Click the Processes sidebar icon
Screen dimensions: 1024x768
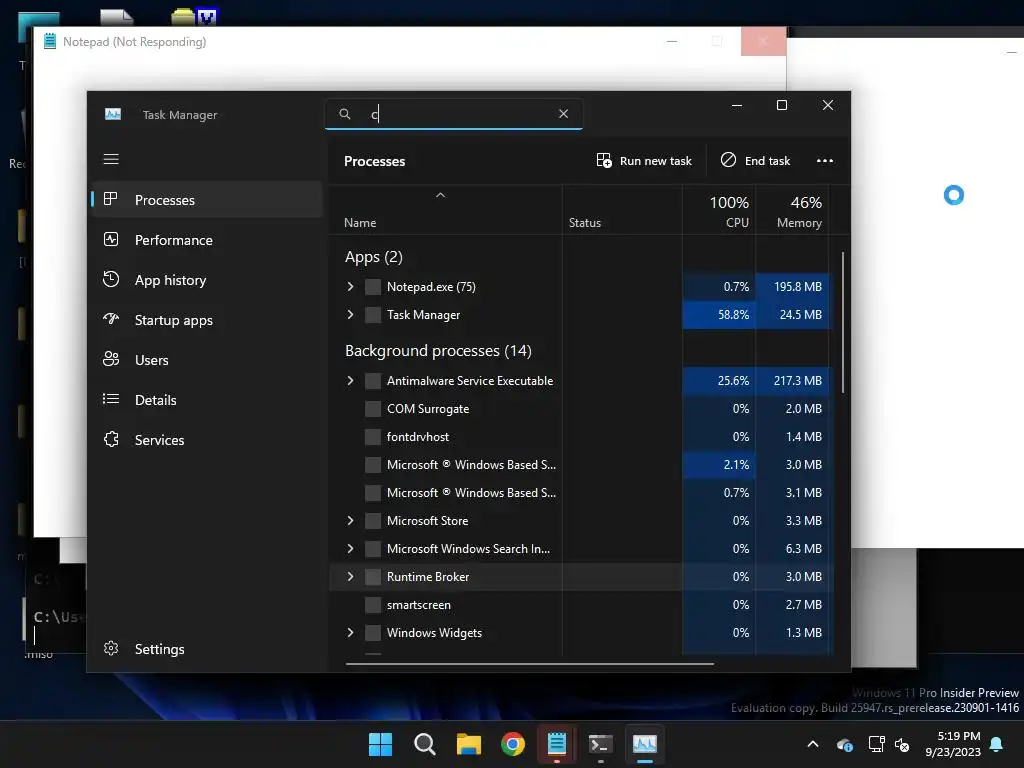tap(111, 199)
